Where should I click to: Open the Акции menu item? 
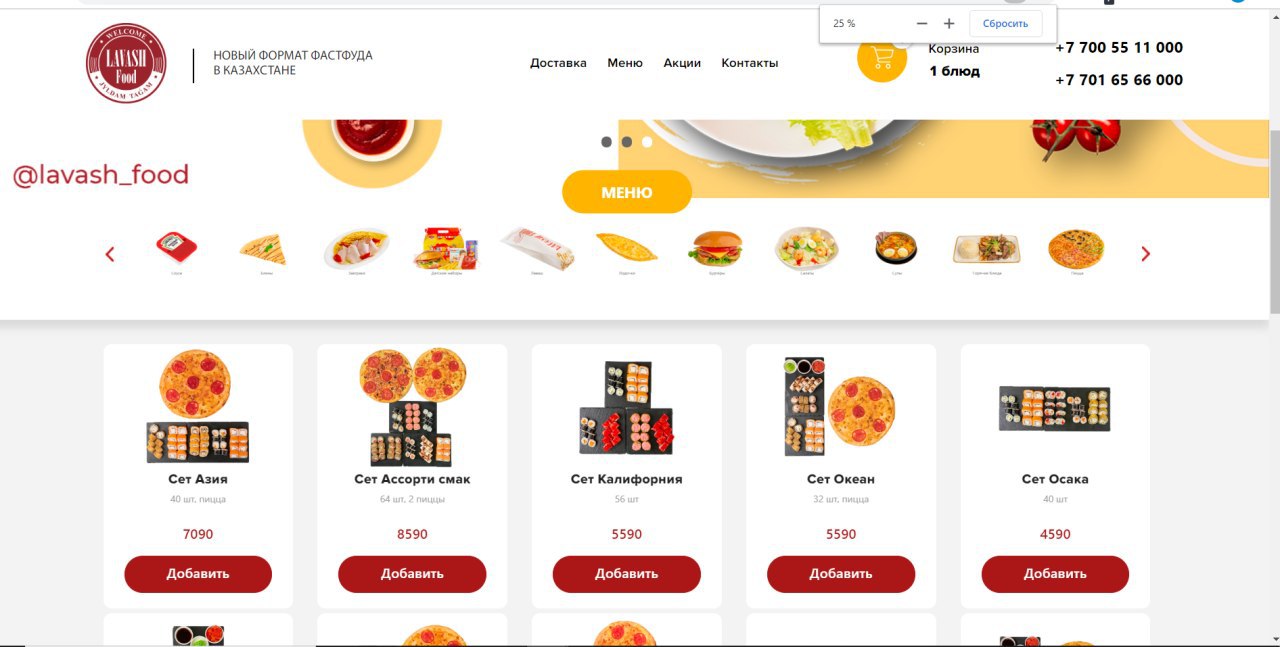pos(682,63)
